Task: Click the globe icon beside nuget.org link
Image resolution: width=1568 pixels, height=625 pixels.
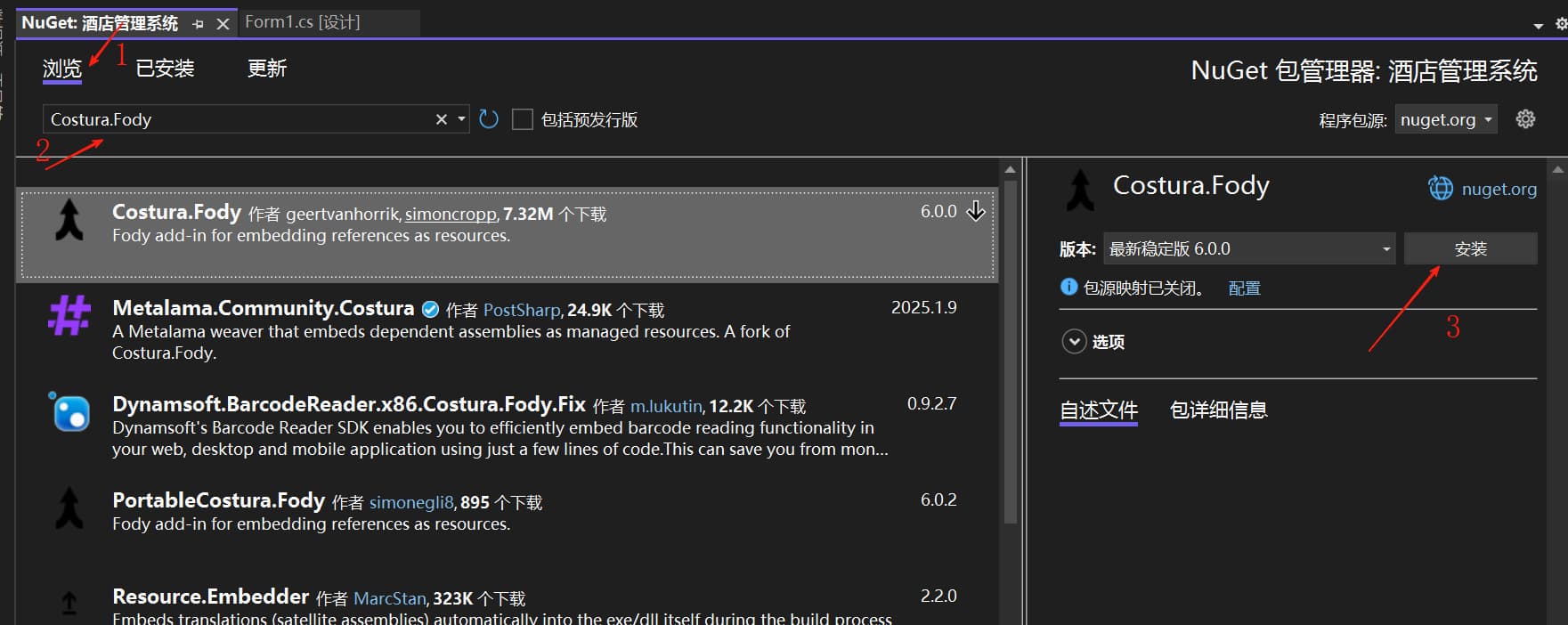Action: click(1440, 189)
